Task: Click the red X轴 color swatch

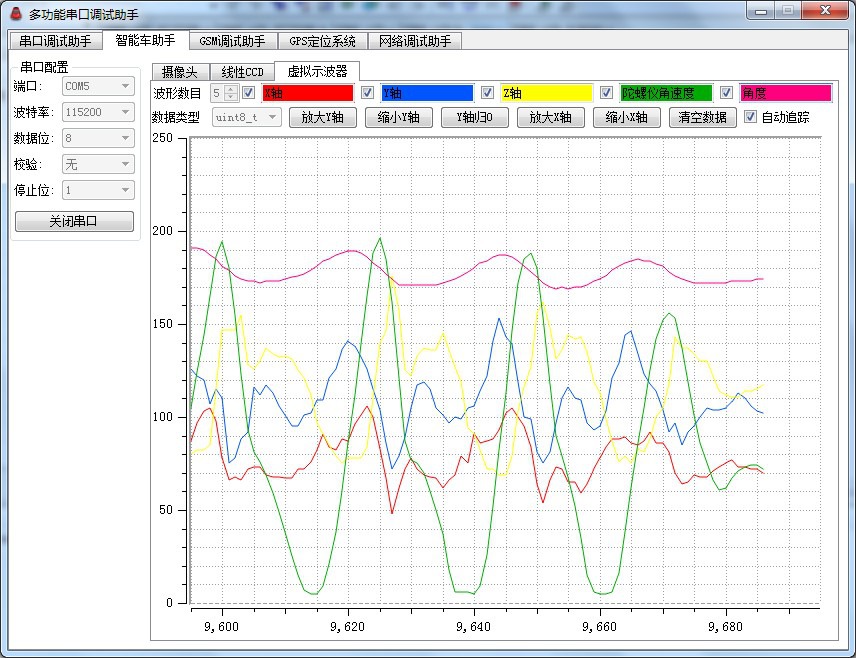Action: pos(308,93)
